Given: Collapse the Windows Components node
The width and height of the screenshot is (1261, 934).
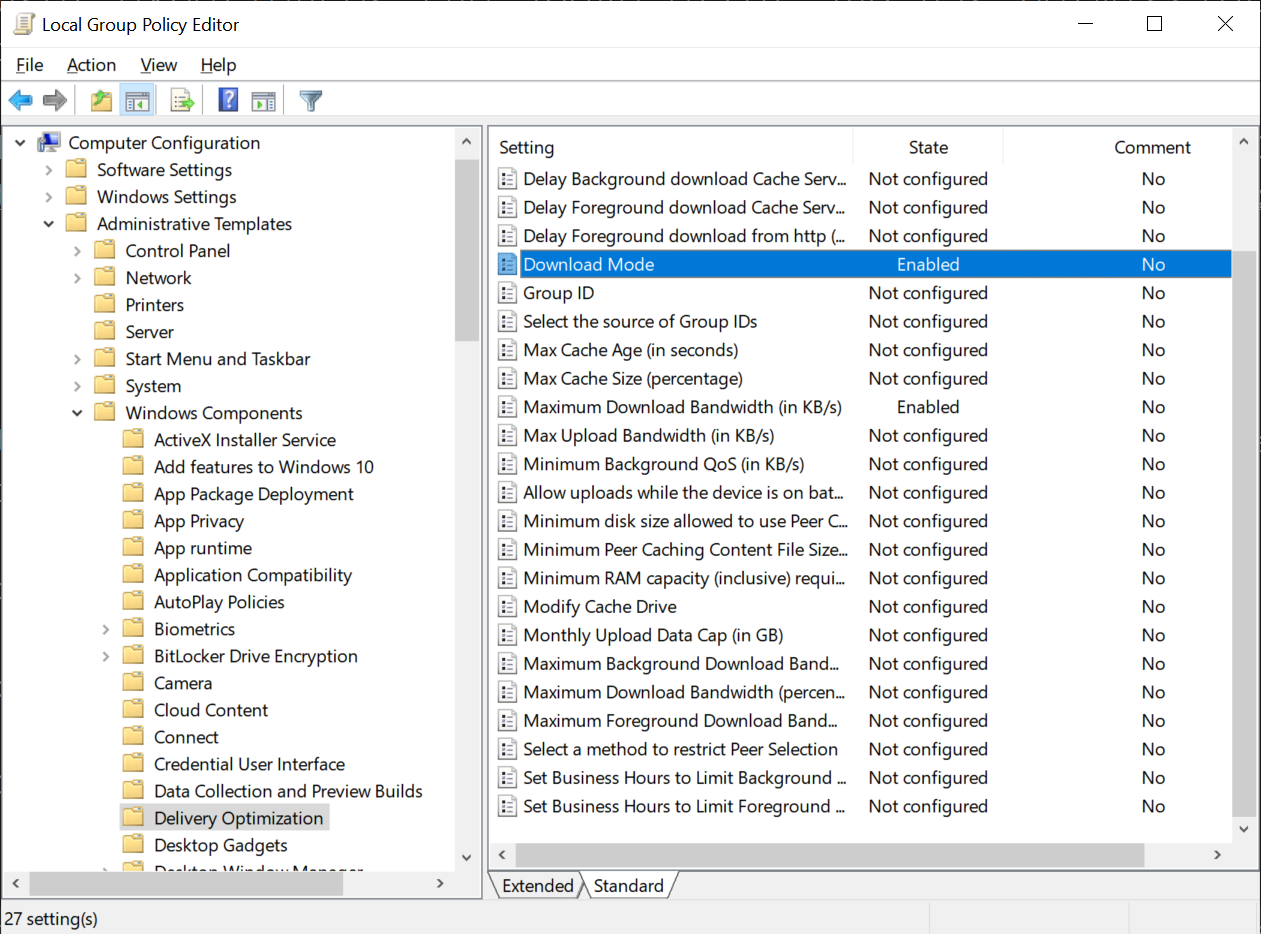Looking at the screenshot, I should (77, 413).
